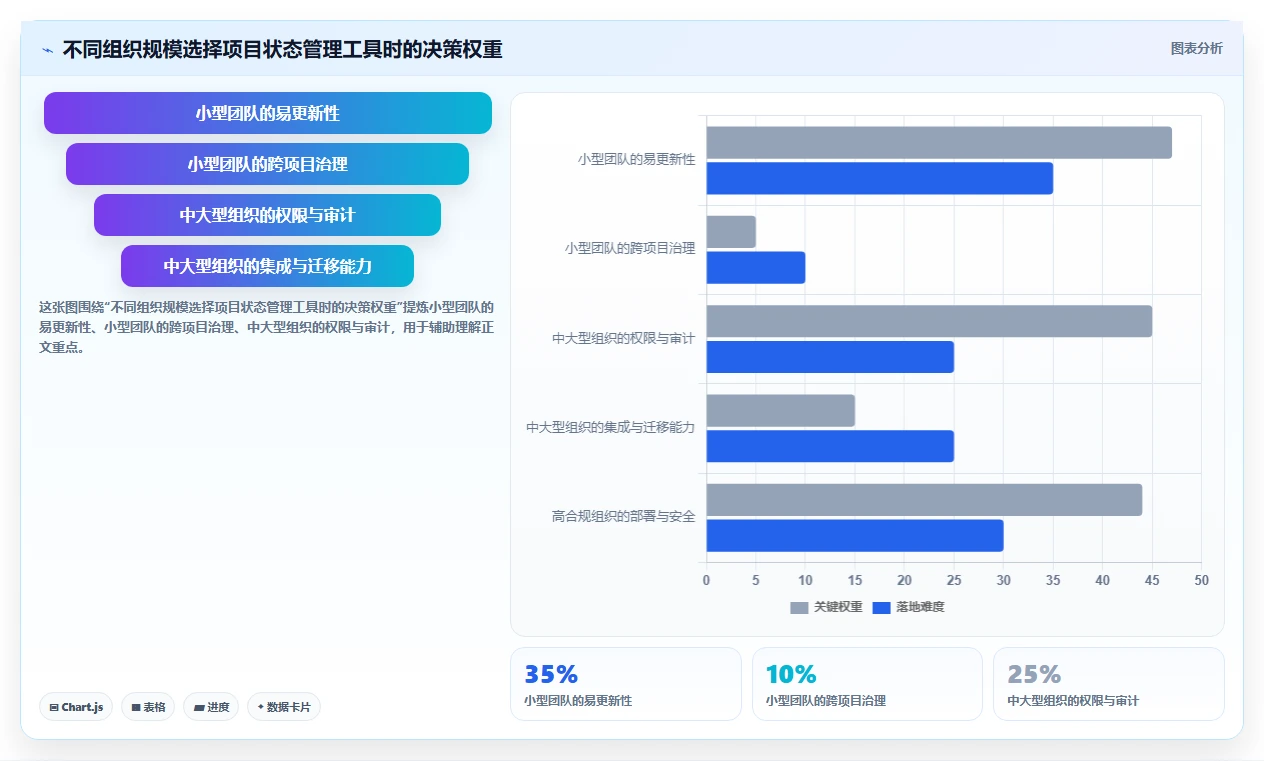
Task: Select the 中大型组织的权限与审计 funnel bar
Action: click(268, 215)
